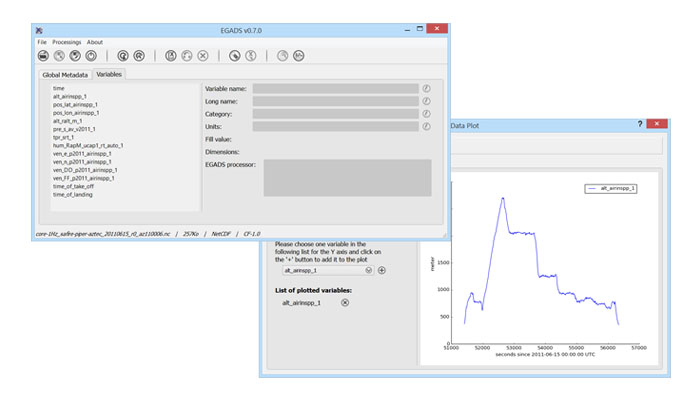Choose time_of_landing from the variable list
700x400 pixels.
tap(73, 194)
